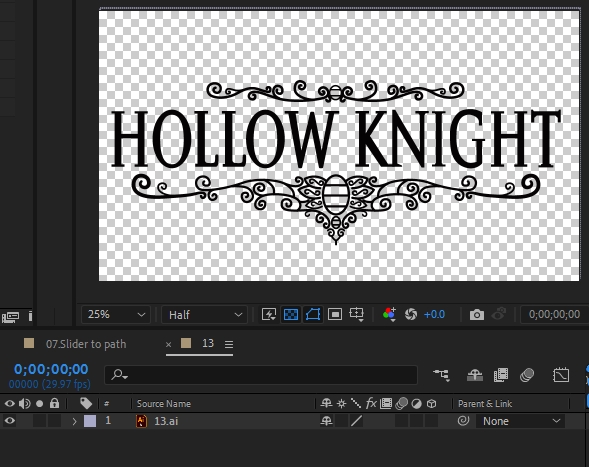Open the Half resolution dropdown
589x467 pixels.
205,314
